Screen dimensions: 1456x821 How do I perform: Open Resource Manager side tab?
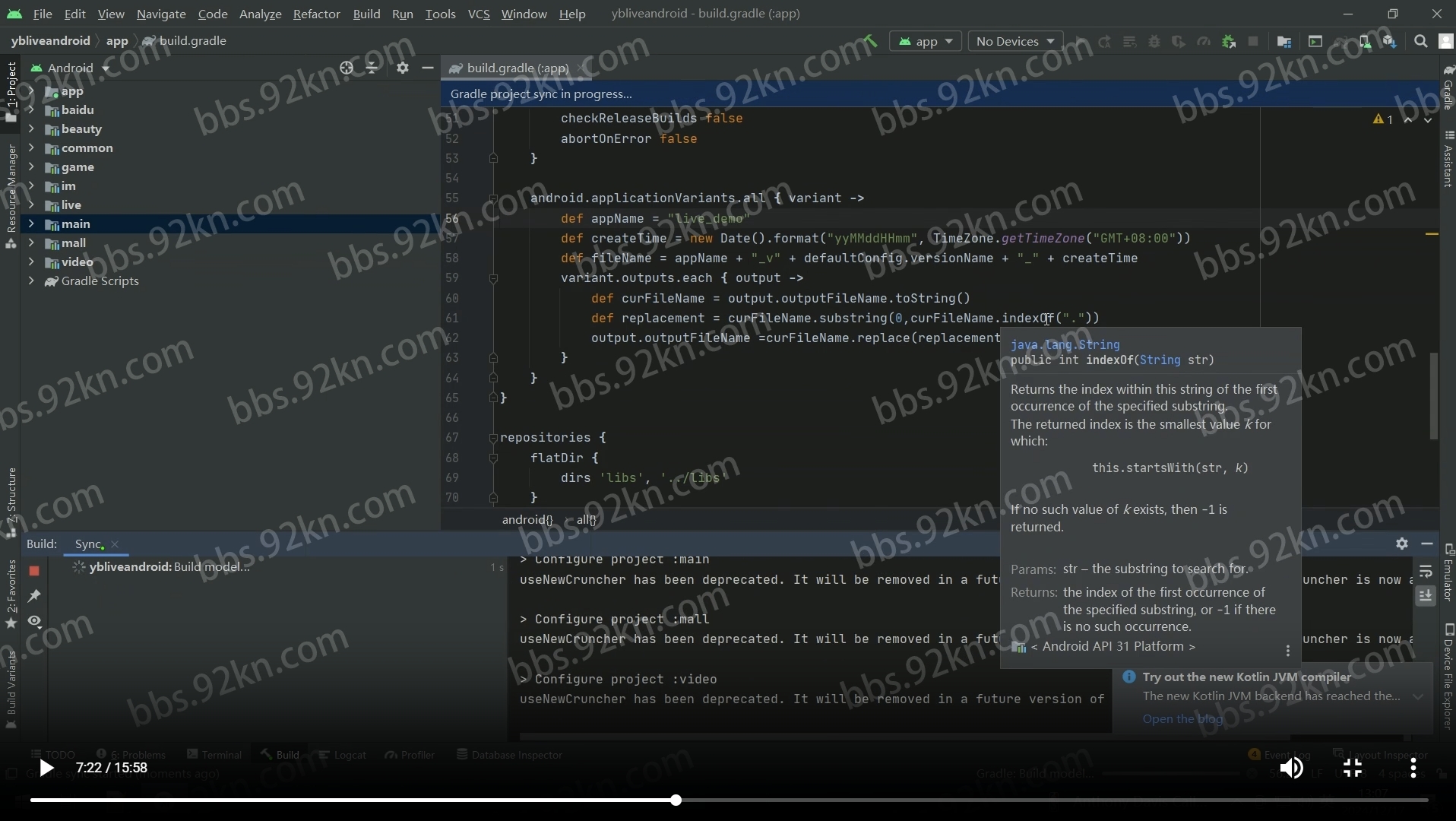[11, 196]
